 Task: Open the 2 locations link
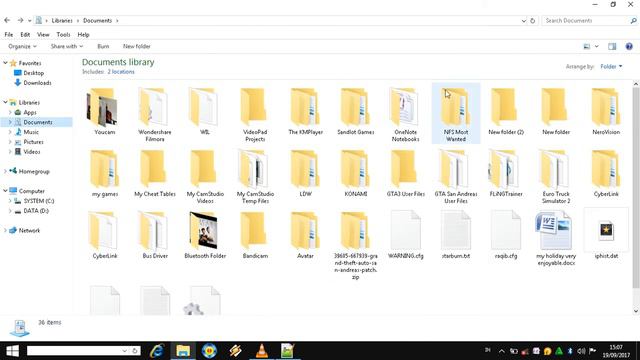pyautogui.click(x=121, y=72)
